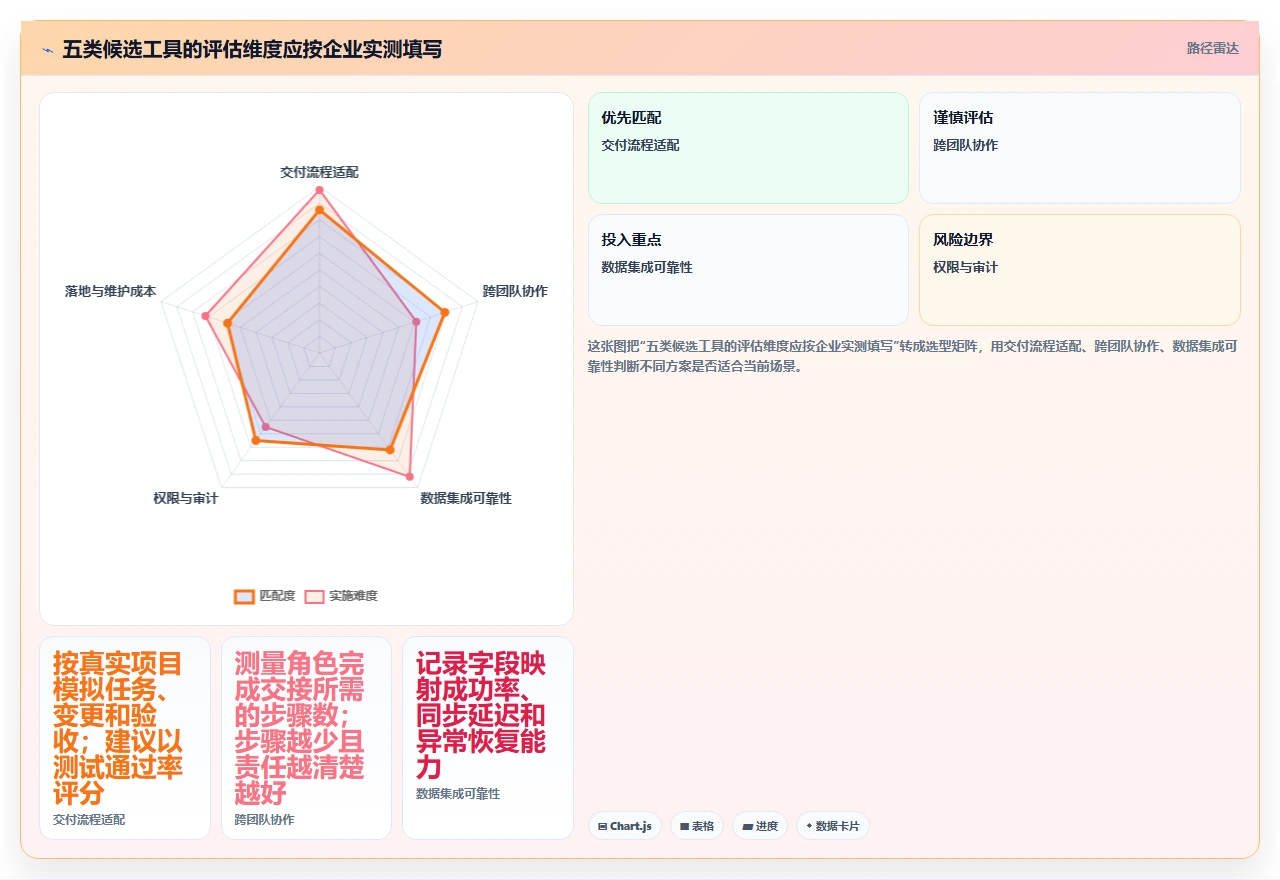
Task: Click the orange data point at 权限与审计
Action: point(255,440)
